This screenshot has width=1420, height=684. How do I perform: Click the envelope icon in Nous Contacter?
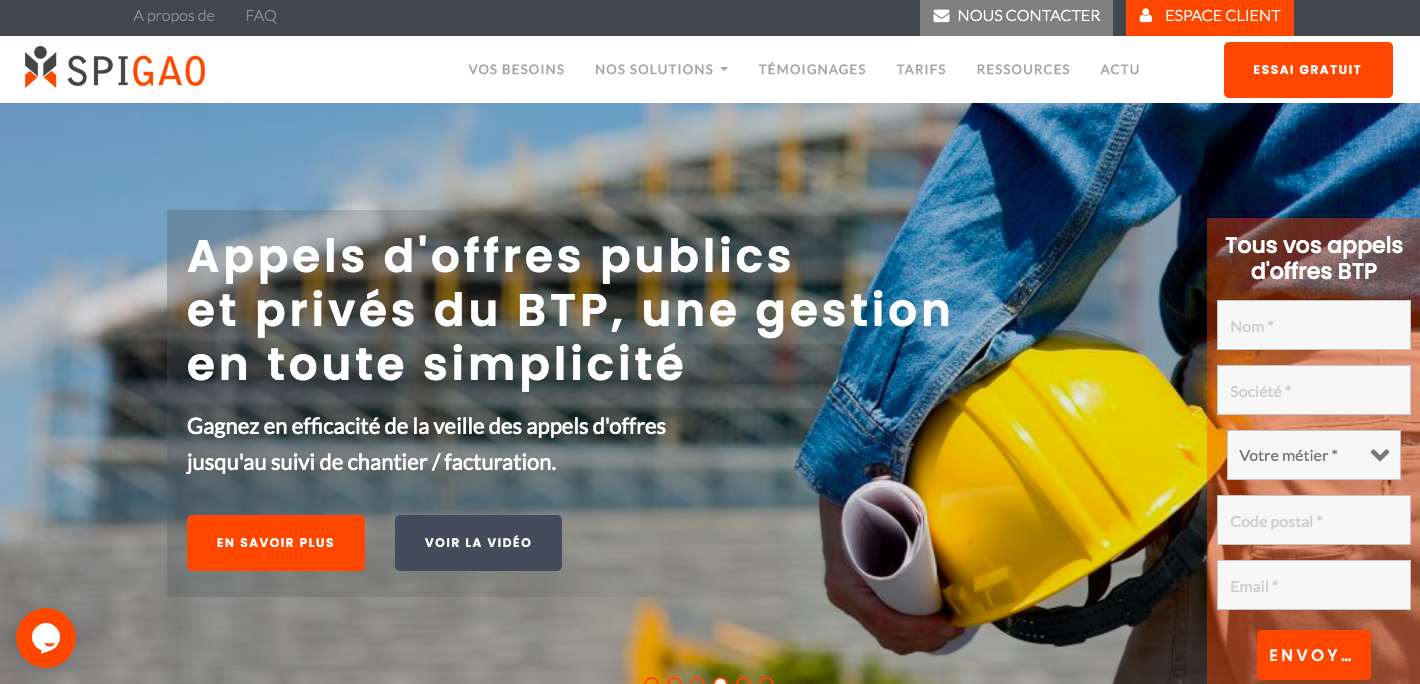pyautogui.click(x=941, y=16)
